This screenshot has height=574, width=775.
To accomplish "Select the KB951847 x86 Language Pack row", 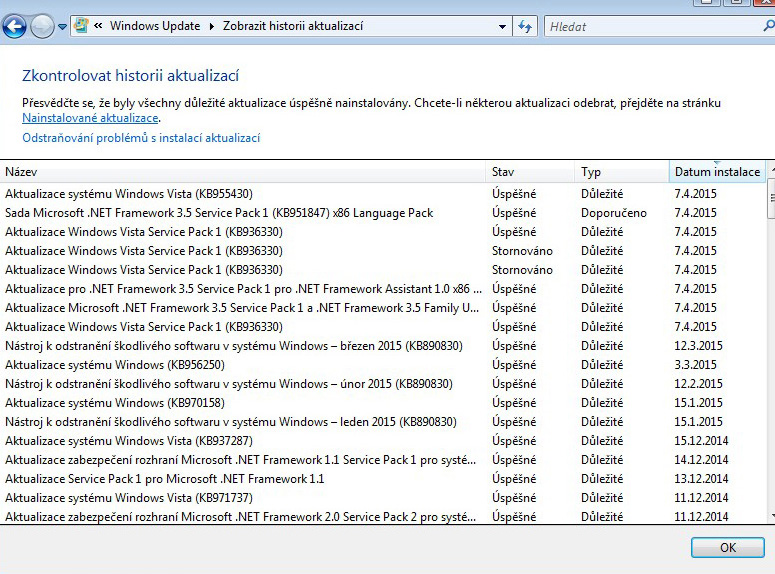I will (x=383, y=213).
